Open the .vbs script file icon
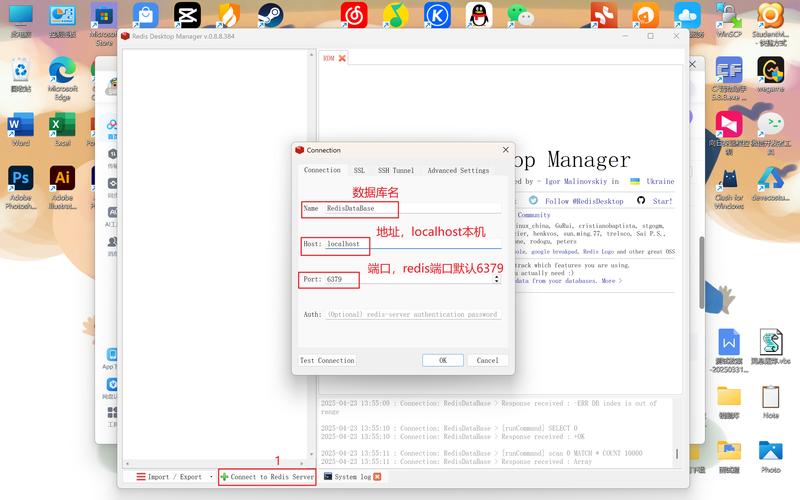Viewport: 800px width, 500px height. pyautogui.click(x=770, y=347)
